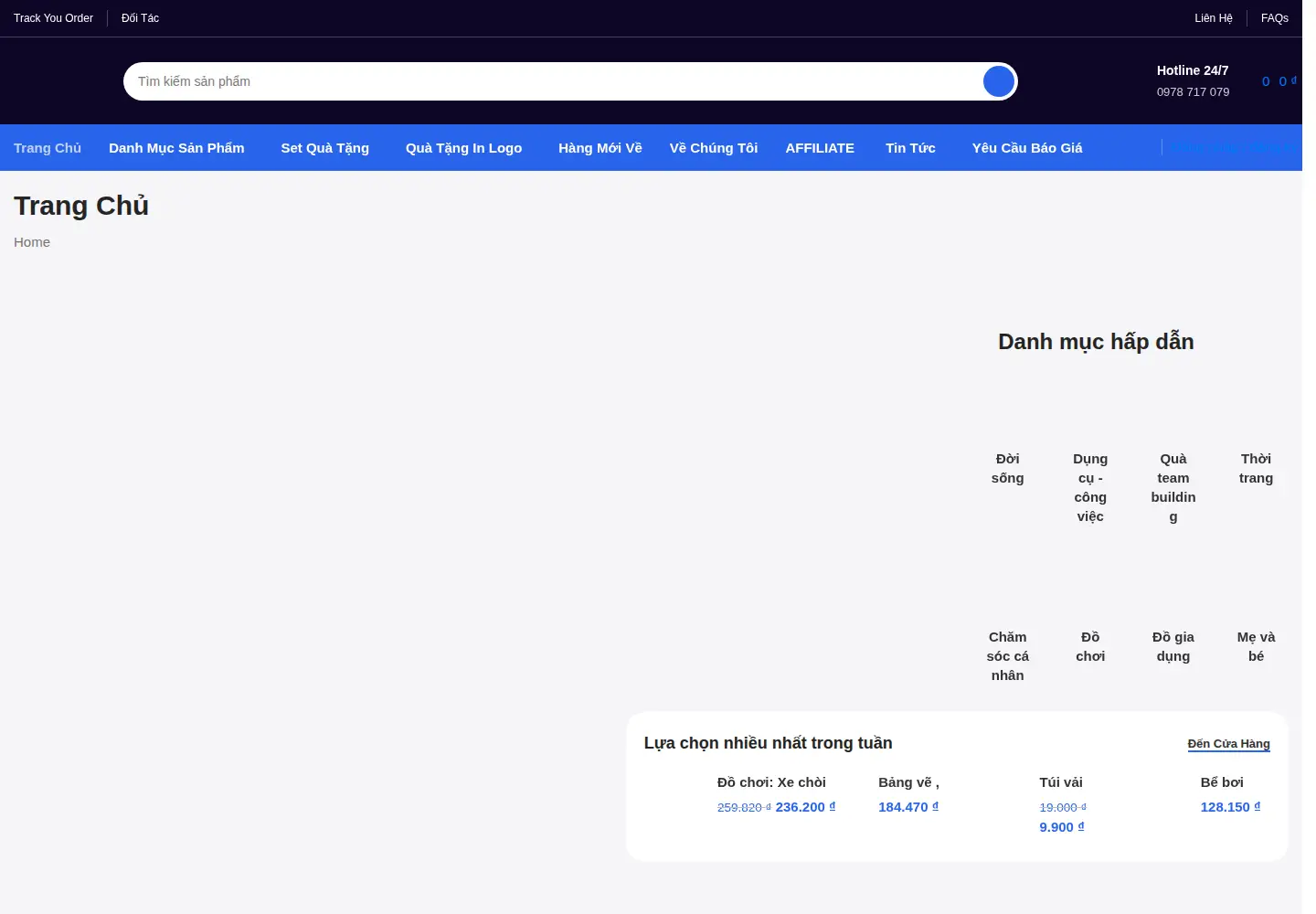Viewport: 1316px width, 914px height.
Task: Click the hotline number 0978 717 079
Action: point(1193,92)
